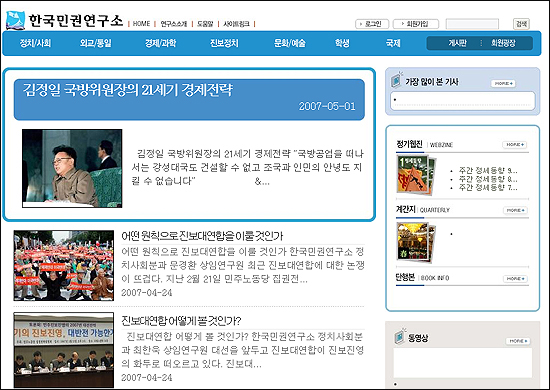Open the webzine magazine cover icon
Viewport: 550px width, 390px height.
(x=416, y=175)
